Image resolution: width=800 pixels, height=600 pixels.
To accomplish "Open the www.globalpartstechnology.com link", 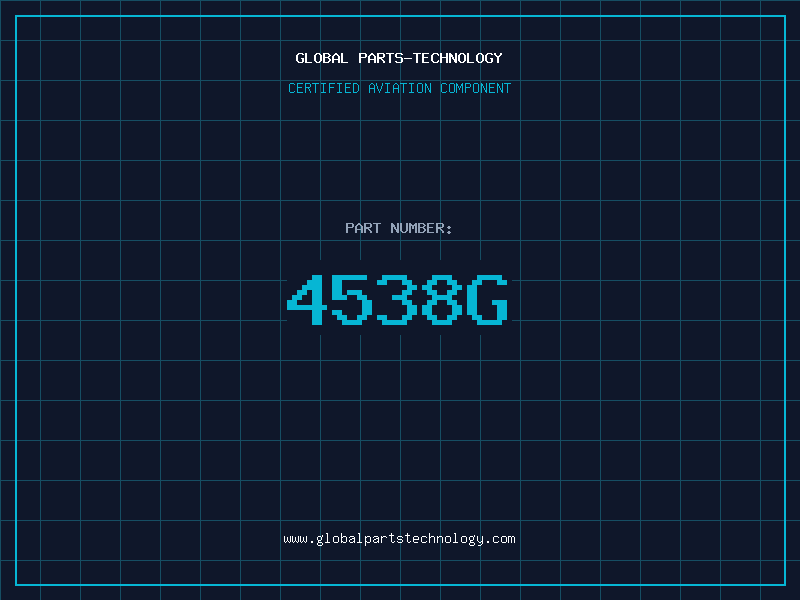I will coord(399,539).
